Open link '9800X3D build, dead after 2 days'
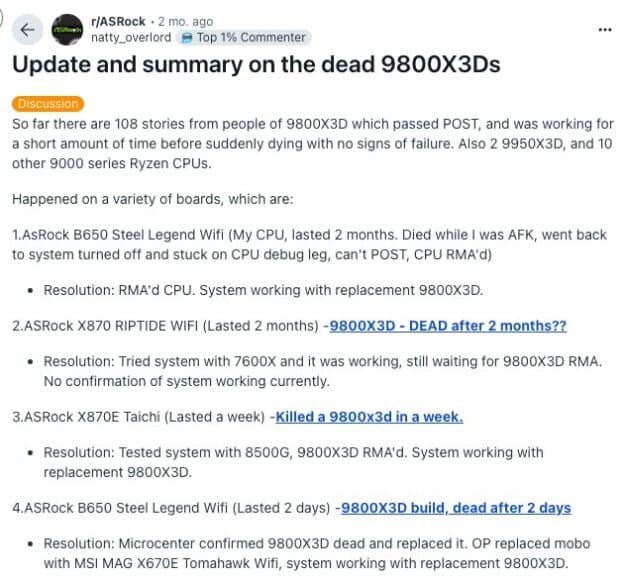This screenshot has width=624, height=580. click(x=456, y=508)
